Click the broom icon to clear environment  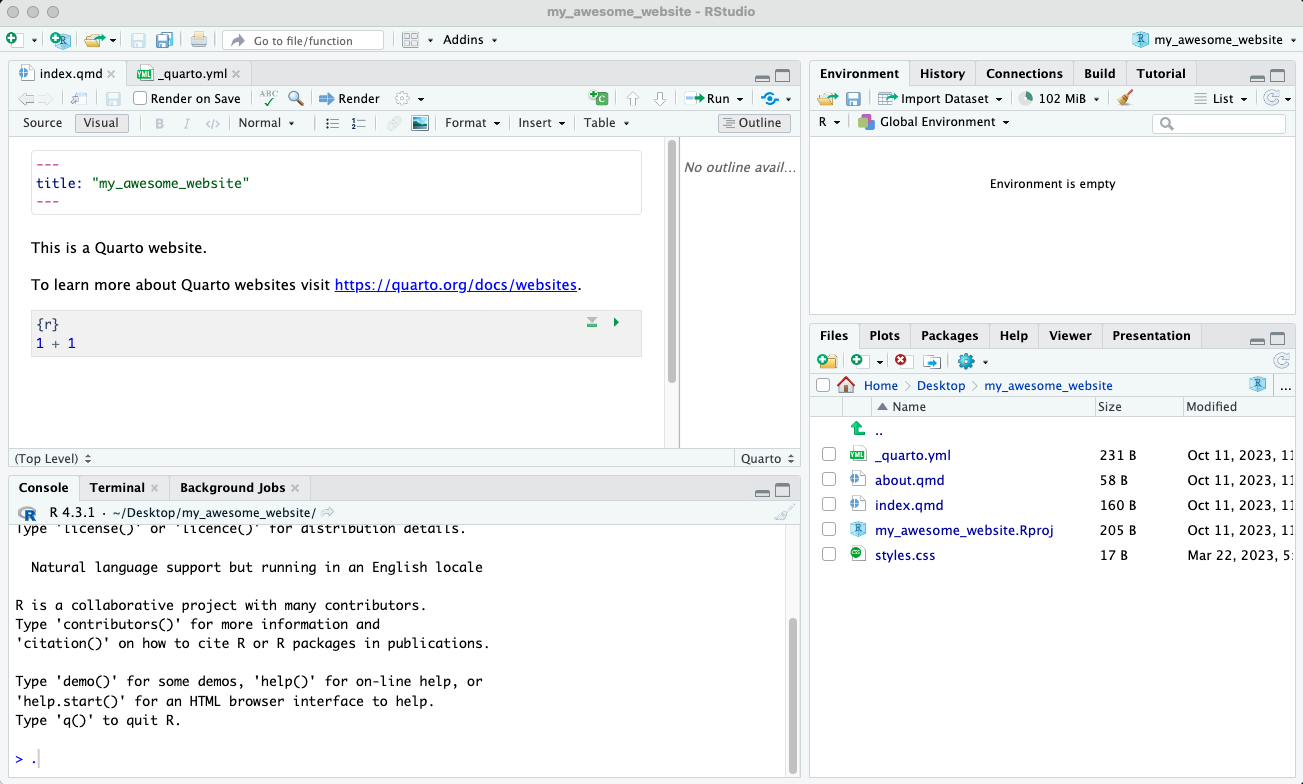(1125, 98)
